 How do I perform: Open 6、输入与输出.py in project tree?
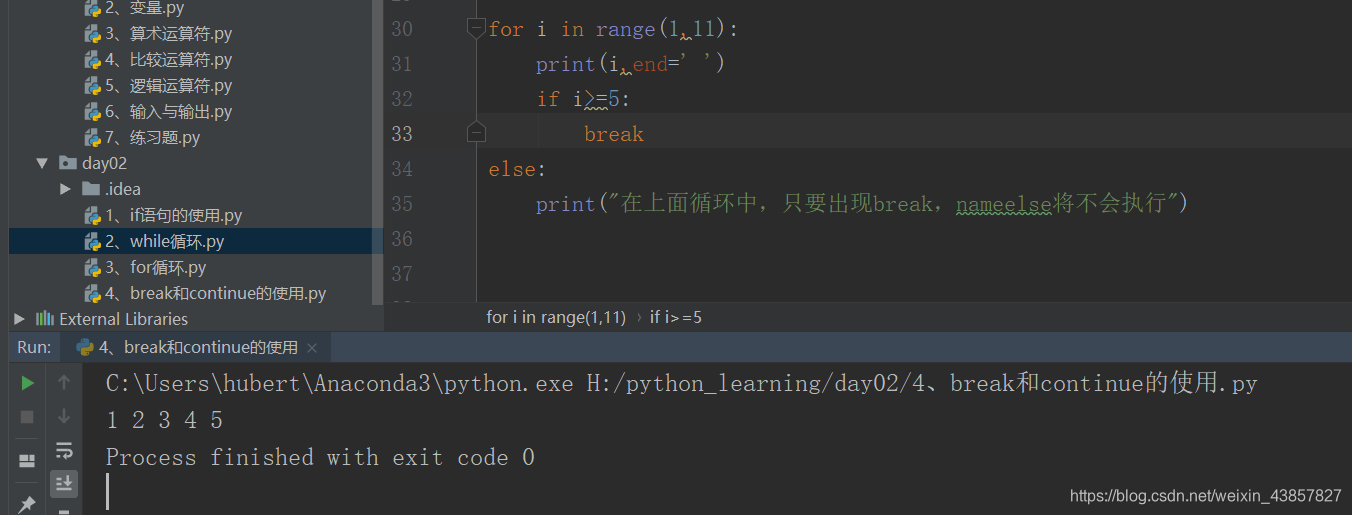168,112
